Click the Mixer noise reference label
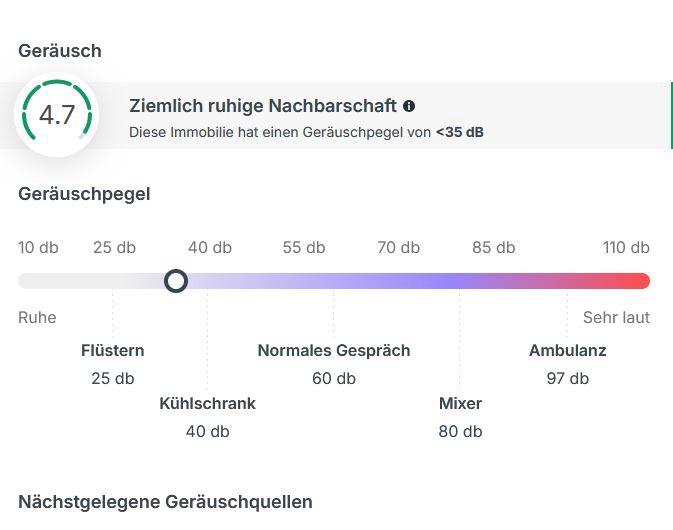The width and height of the screenshot is (673, 530). coord(460,404)
